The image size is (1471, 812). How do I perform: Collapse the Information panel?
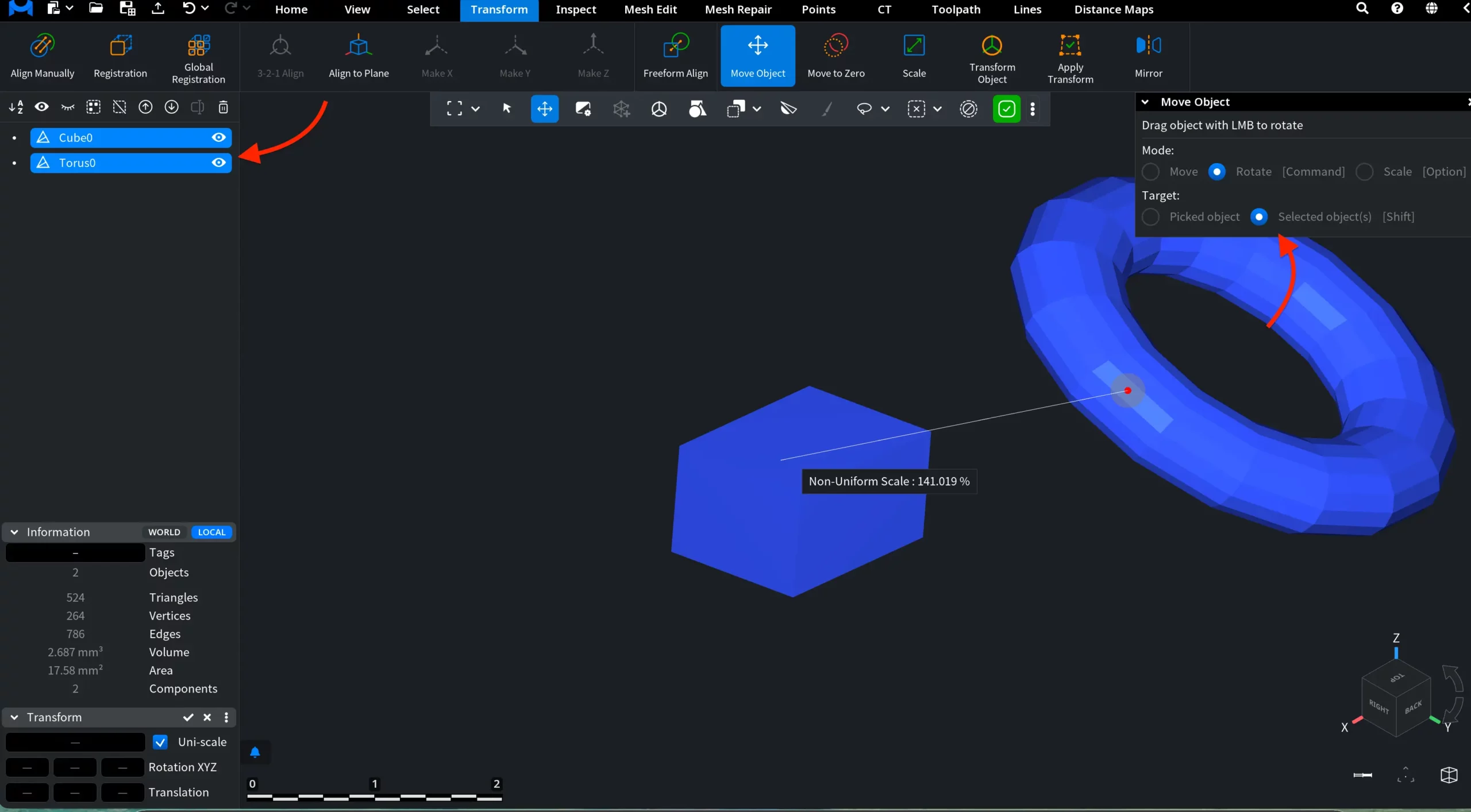14,532
